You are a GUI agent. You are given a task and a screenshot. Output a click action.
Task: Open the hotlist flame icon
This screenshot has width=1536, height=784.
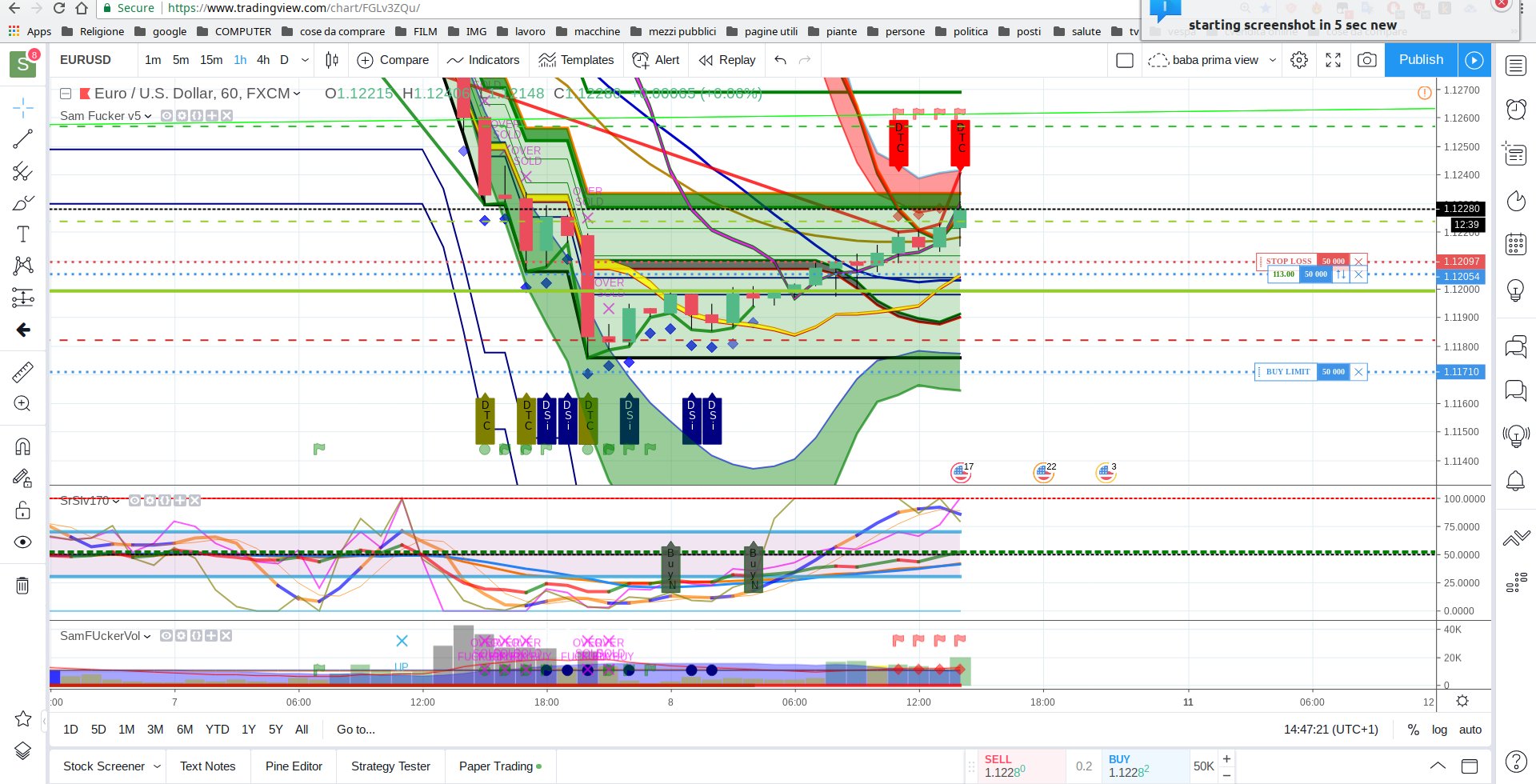pyautogui.click(x=1515, y=200)
